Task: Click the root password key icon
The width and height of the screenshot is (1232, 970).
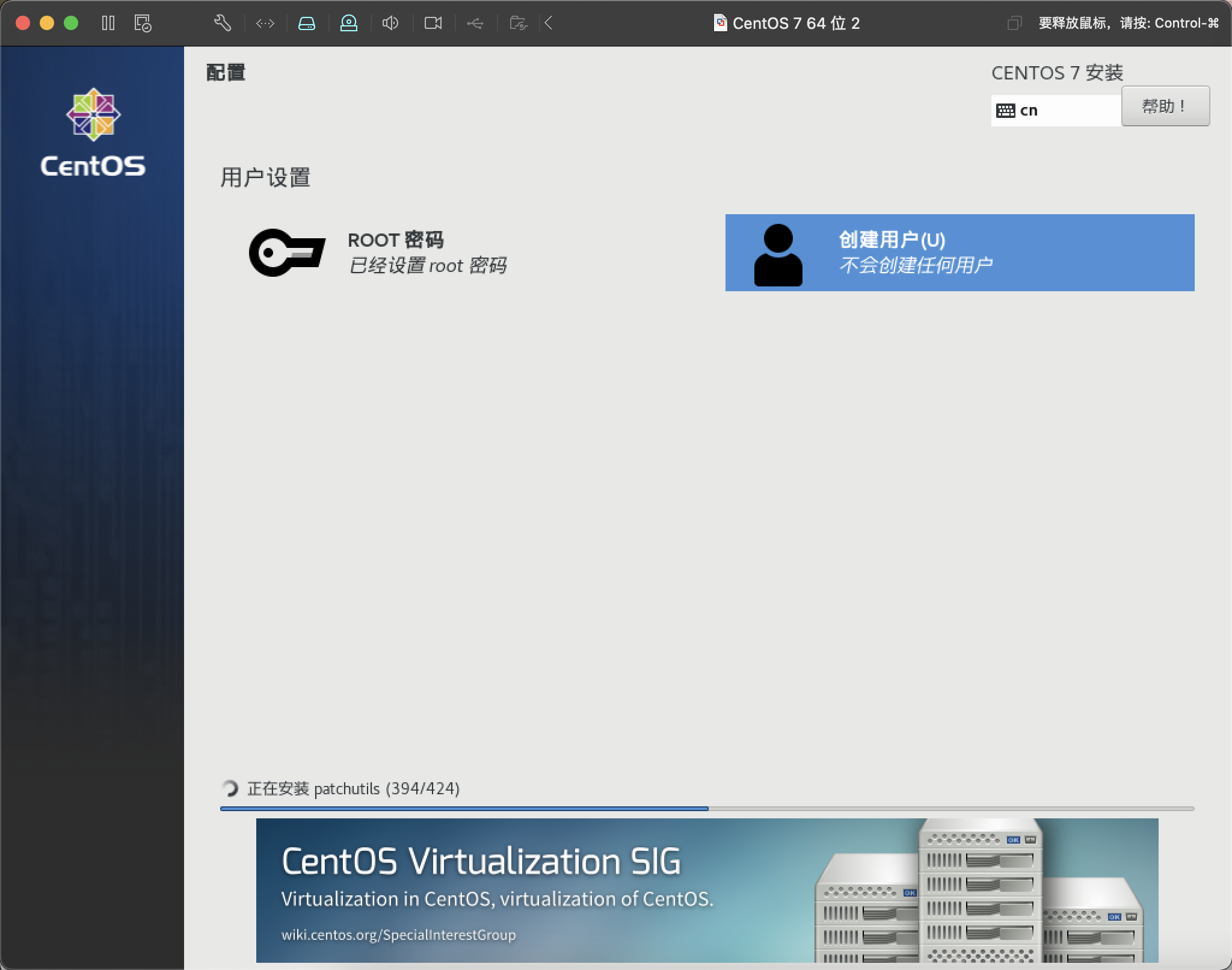Action: point(288,253)
